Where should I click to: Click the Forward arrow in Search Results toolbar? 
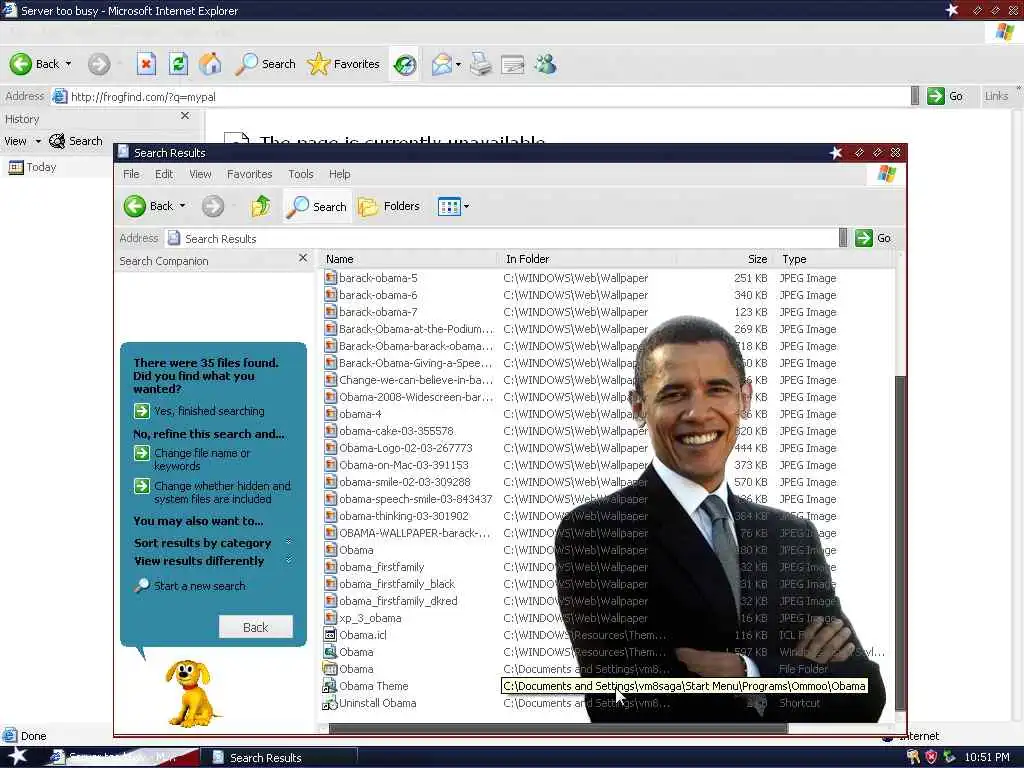212,206
